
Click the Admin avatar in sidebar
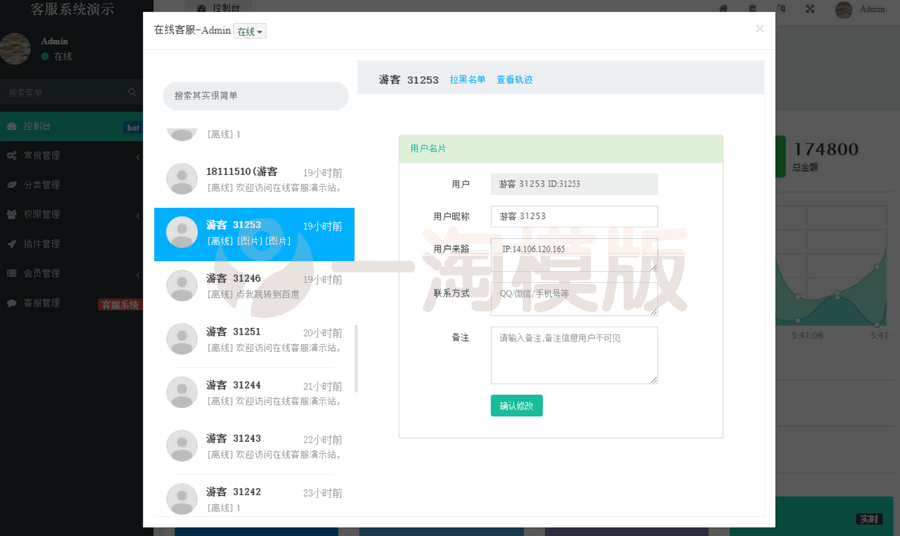point(15,48)
